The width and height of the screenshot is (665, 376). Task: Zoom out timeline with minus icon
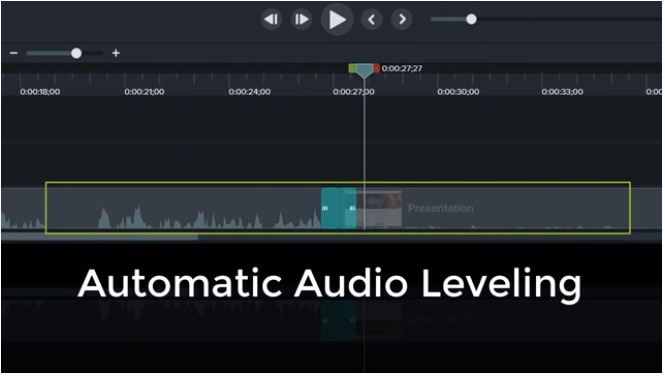coord(14,53)
